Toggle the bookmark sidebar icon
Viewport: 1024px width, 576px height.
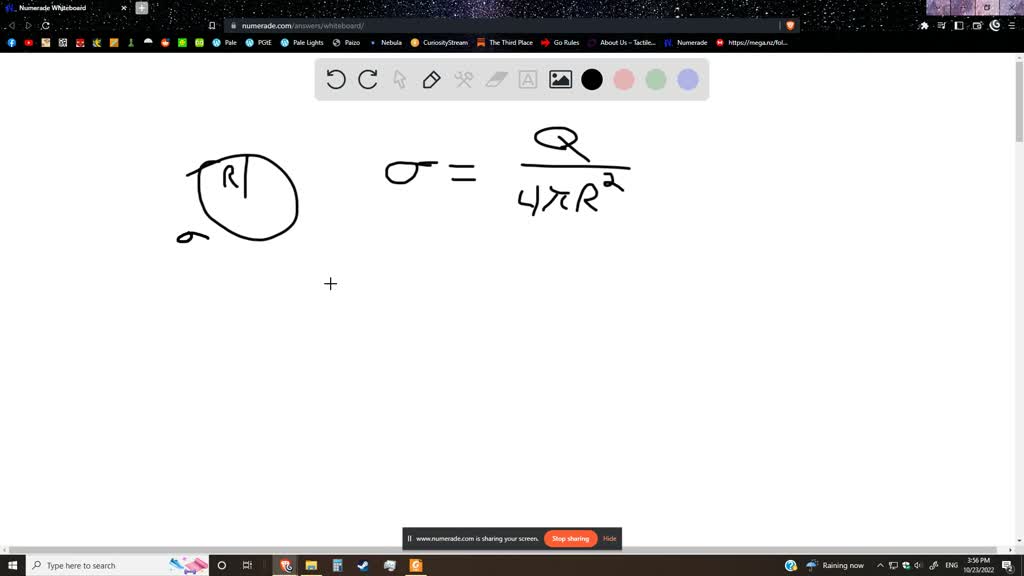coord(958,25)
